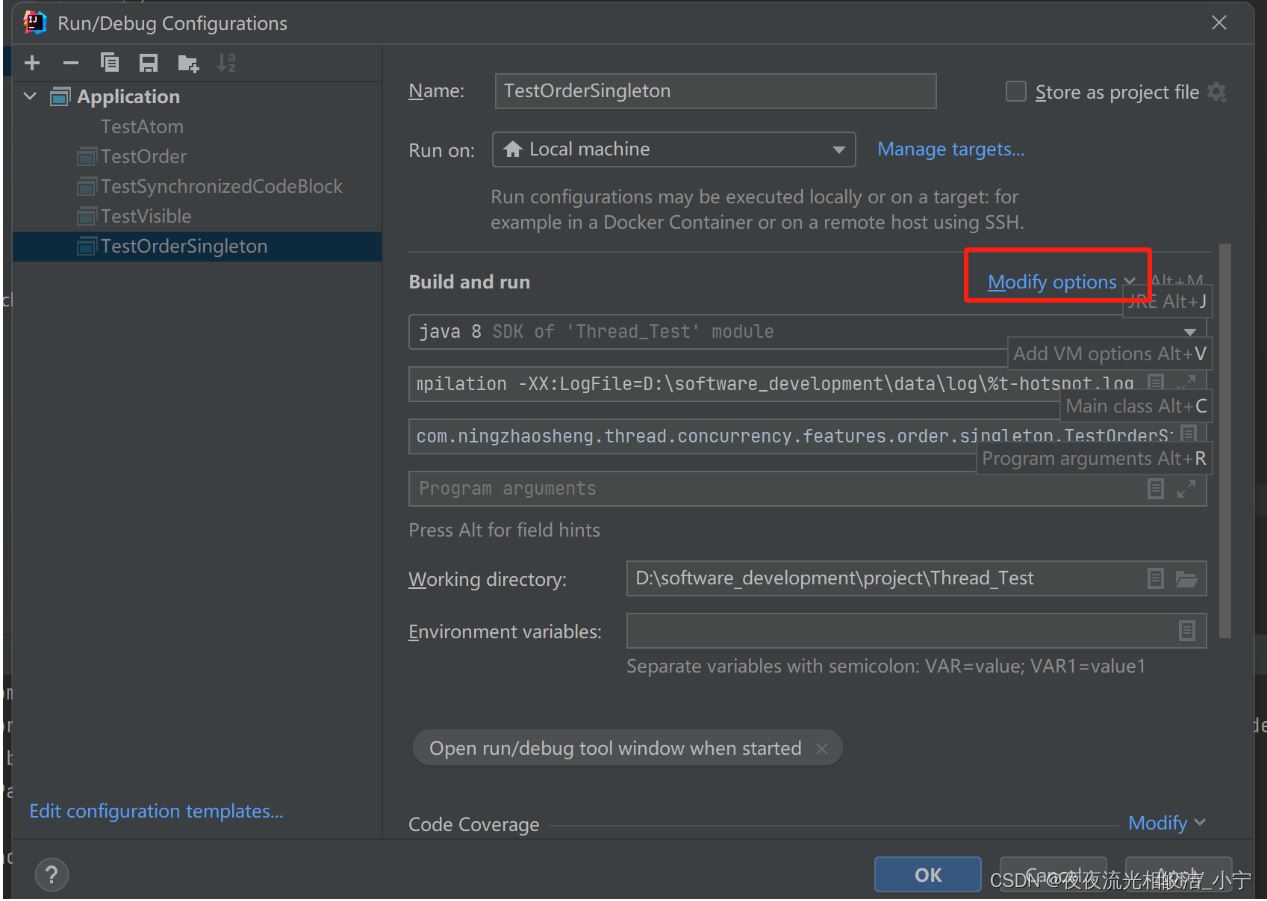
Task: Open Environment variables edit icon
Action: click(1186, 631)
